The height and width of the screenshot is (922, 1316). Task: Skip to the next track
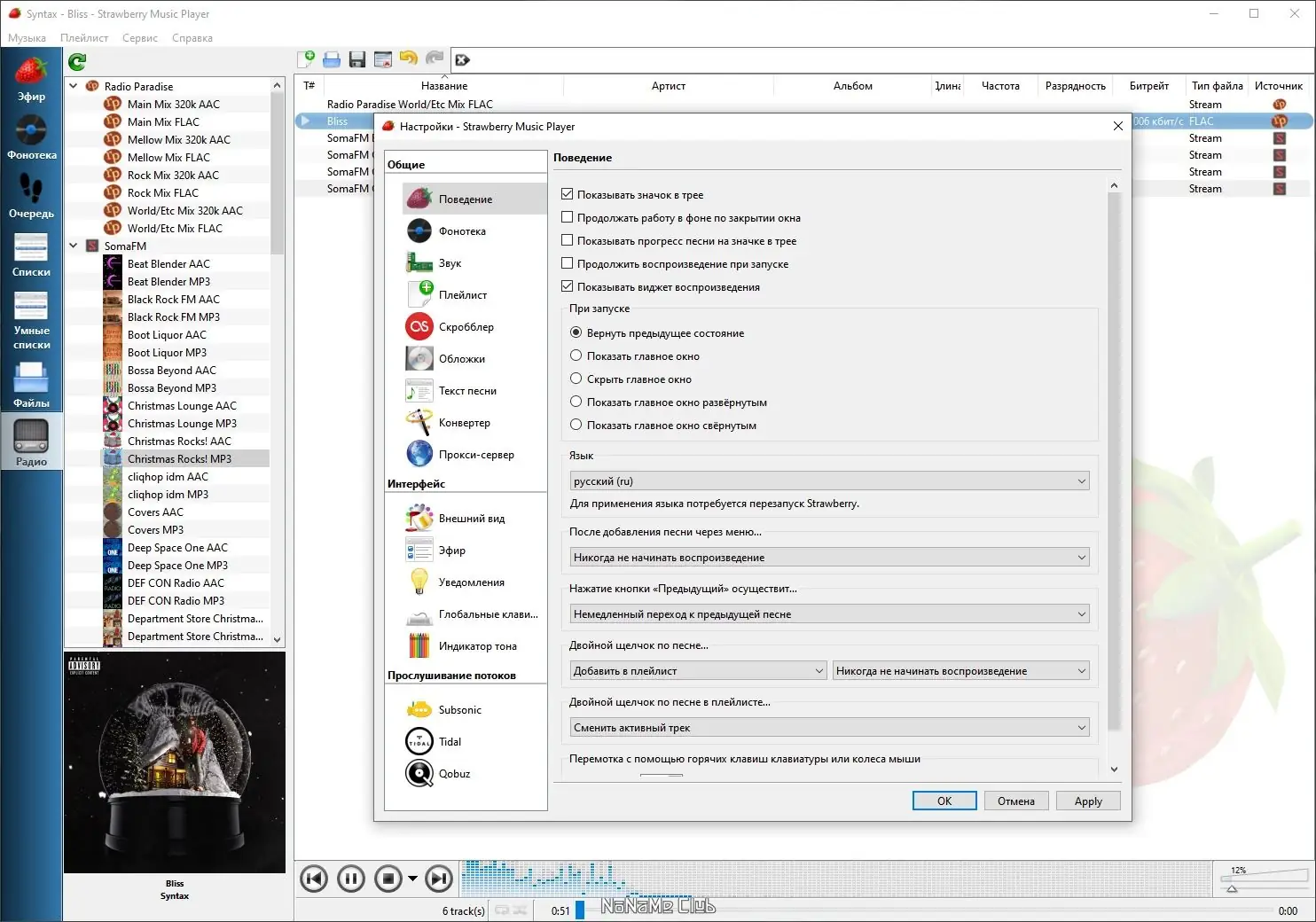pos(439,879)
